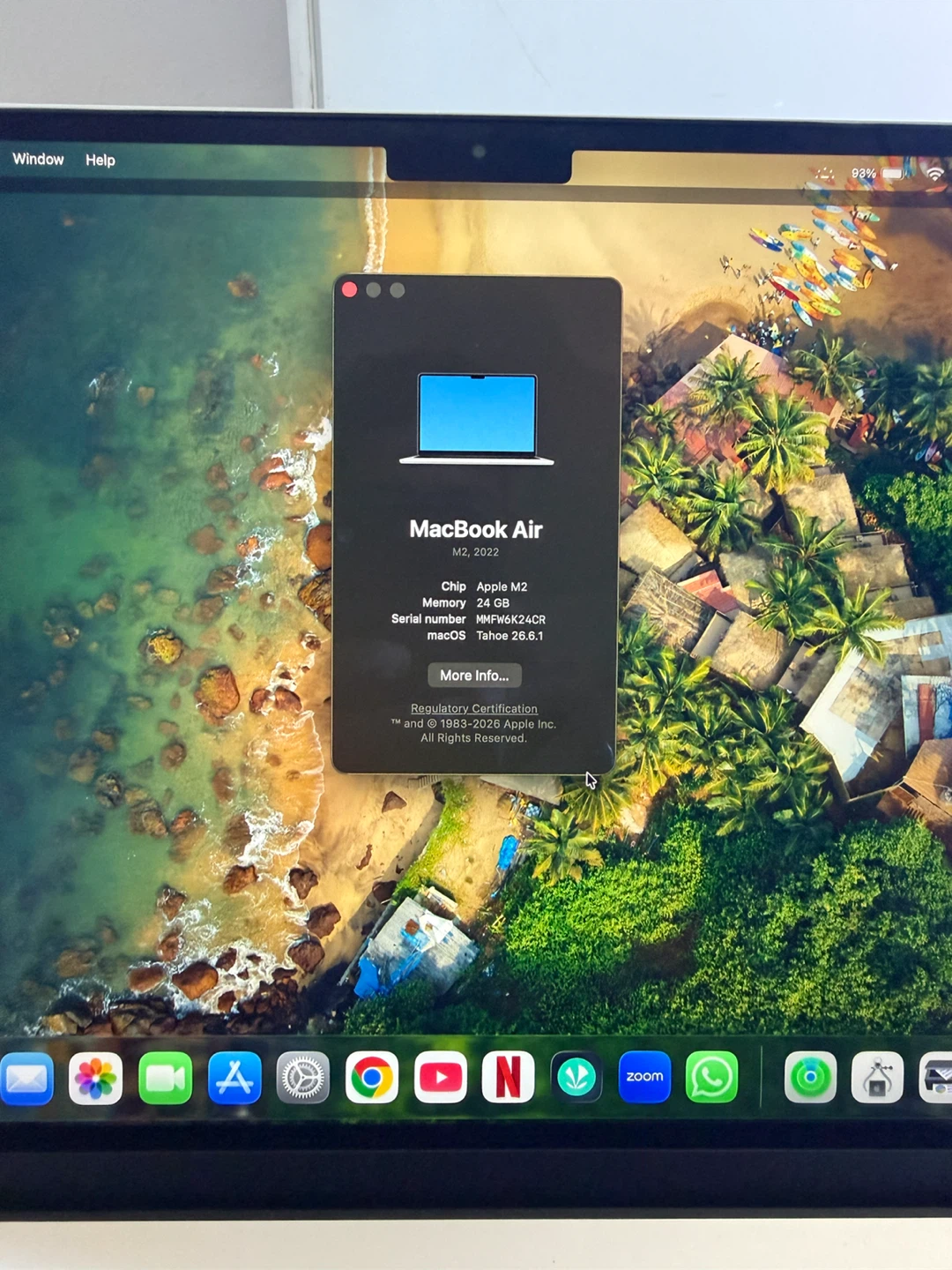952x1270 pixels.
Task: Open the Window menu
Action: (x=38, y=159)
